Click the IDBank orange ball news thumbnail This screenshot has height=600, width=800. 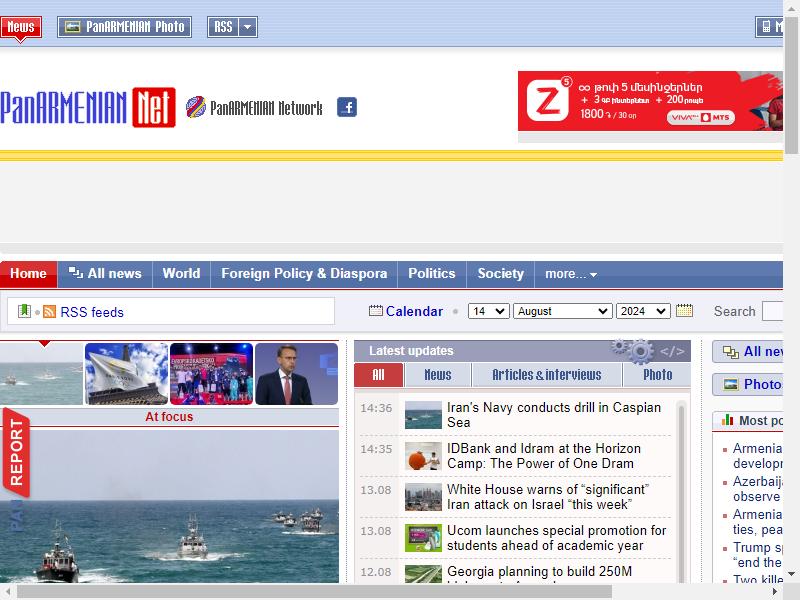[423, 456]
